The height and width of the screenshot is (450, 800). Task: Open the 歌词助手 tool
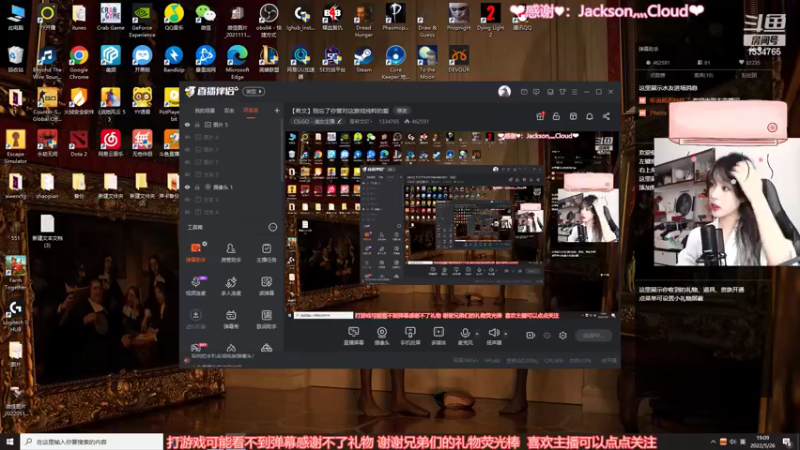[266, 319]
